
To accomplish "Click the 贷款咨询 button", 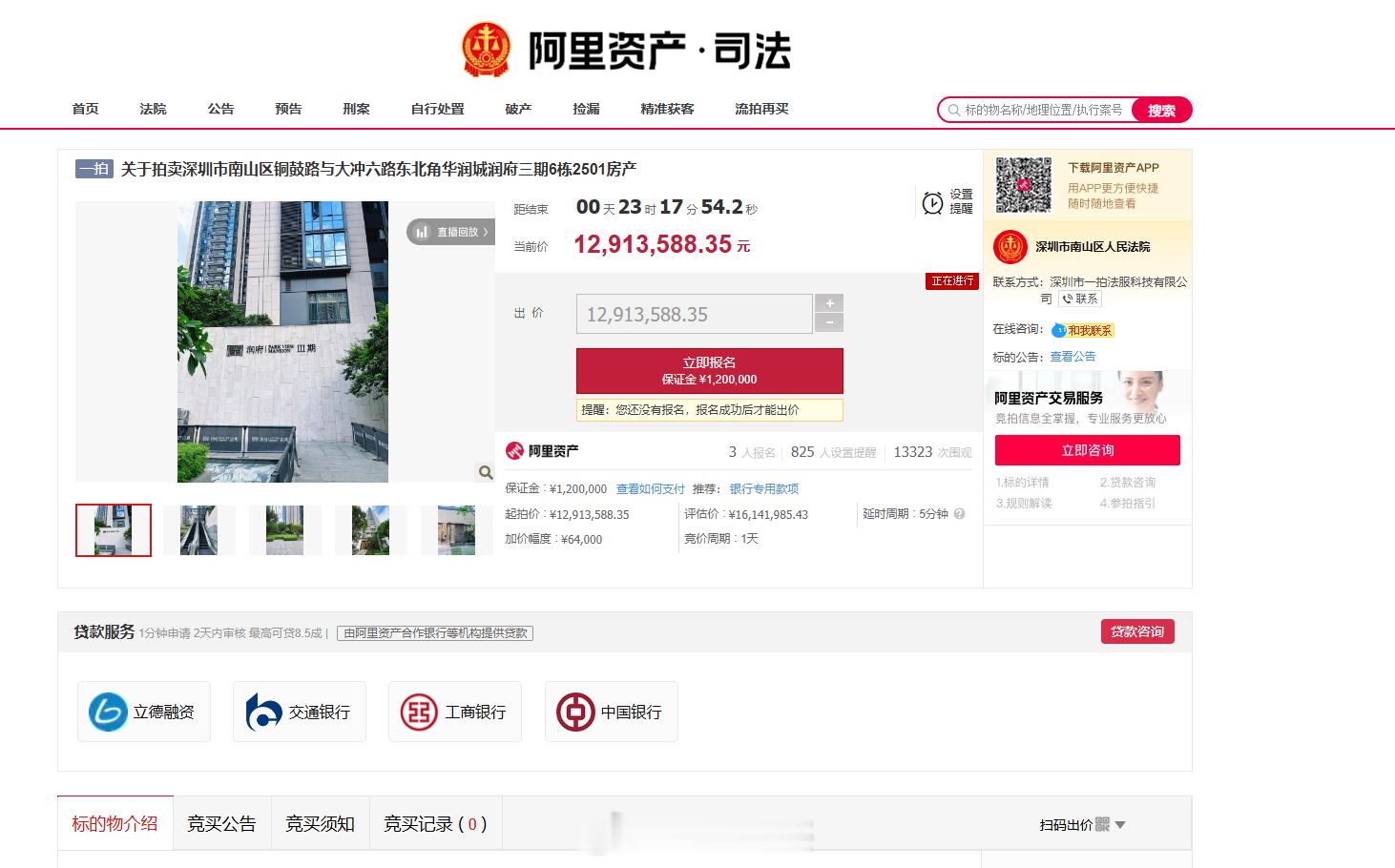I will (1137, 631).
